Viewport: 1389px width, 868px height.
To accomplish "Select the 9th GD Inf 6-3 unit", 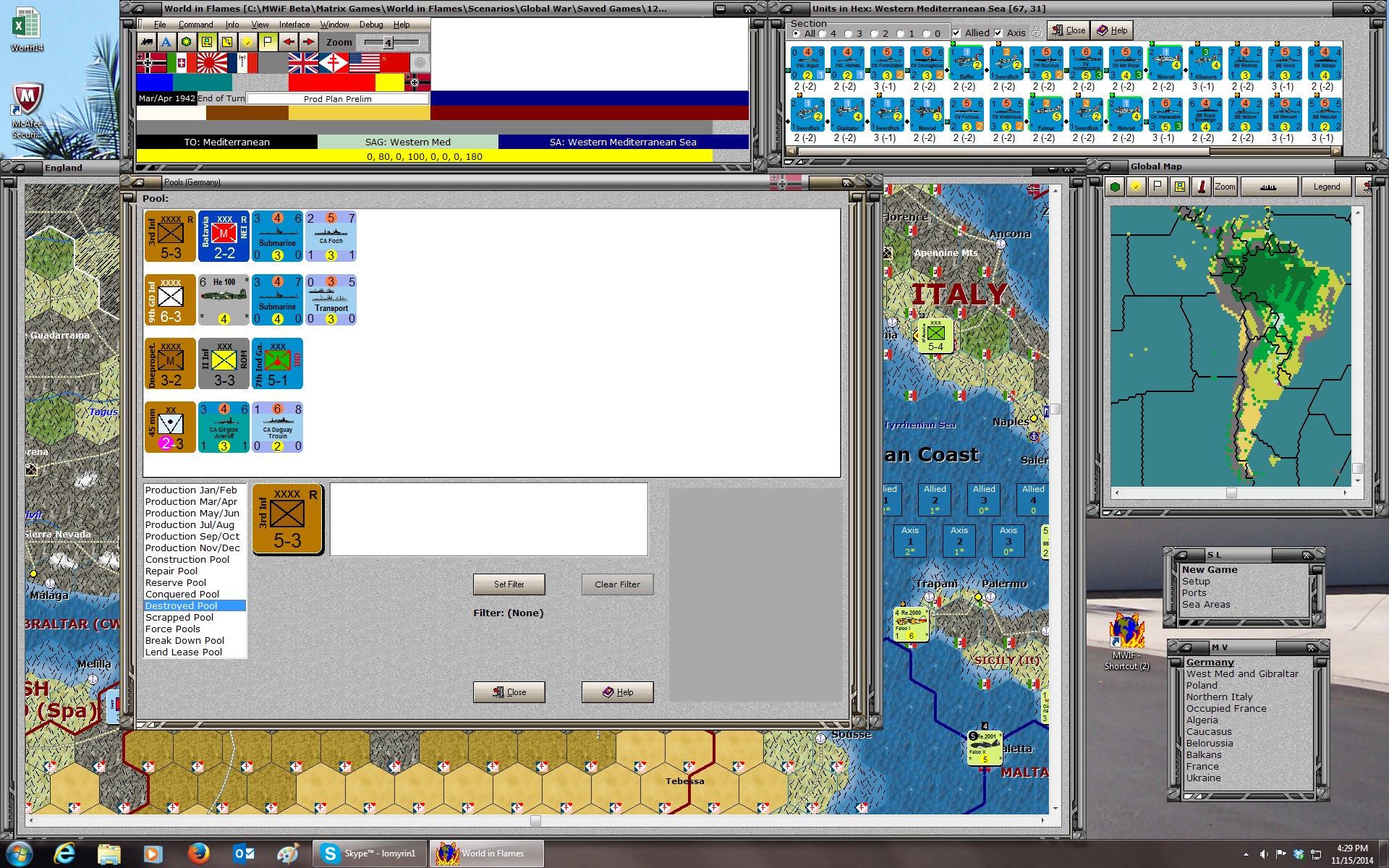I will pyautogui.click(x=170, y=299).
